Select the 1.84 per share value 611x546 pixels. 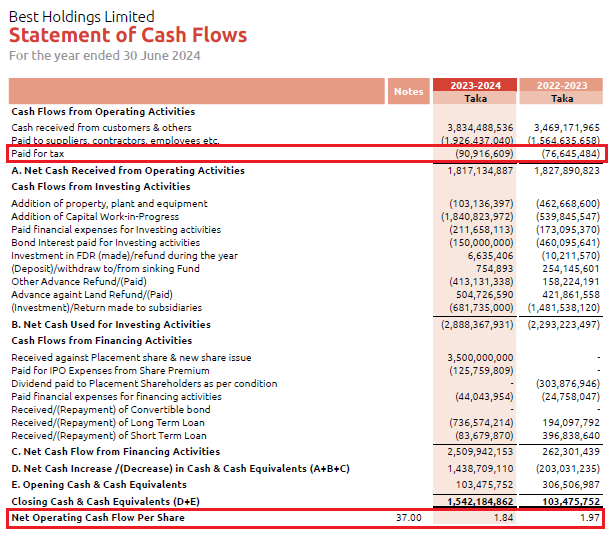503,518
